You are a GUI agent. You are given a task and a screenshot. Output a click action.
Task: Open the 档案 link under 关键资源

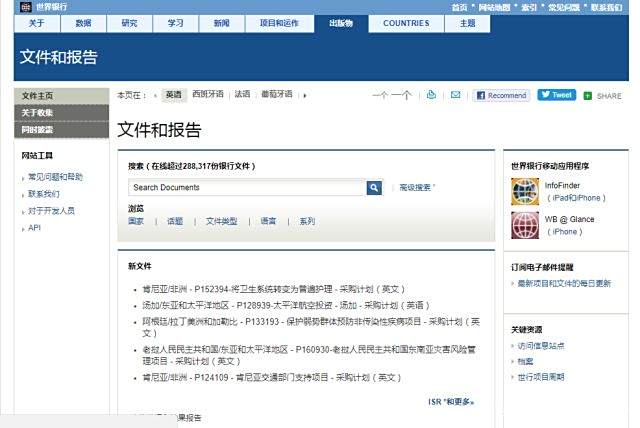[525, 361]
